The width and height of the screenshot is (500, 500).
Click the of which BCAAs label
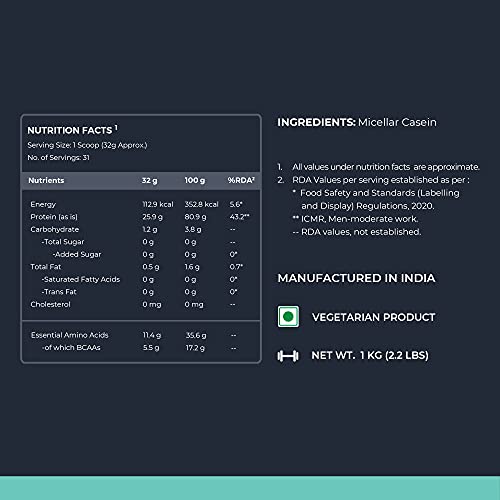(71, 348)
